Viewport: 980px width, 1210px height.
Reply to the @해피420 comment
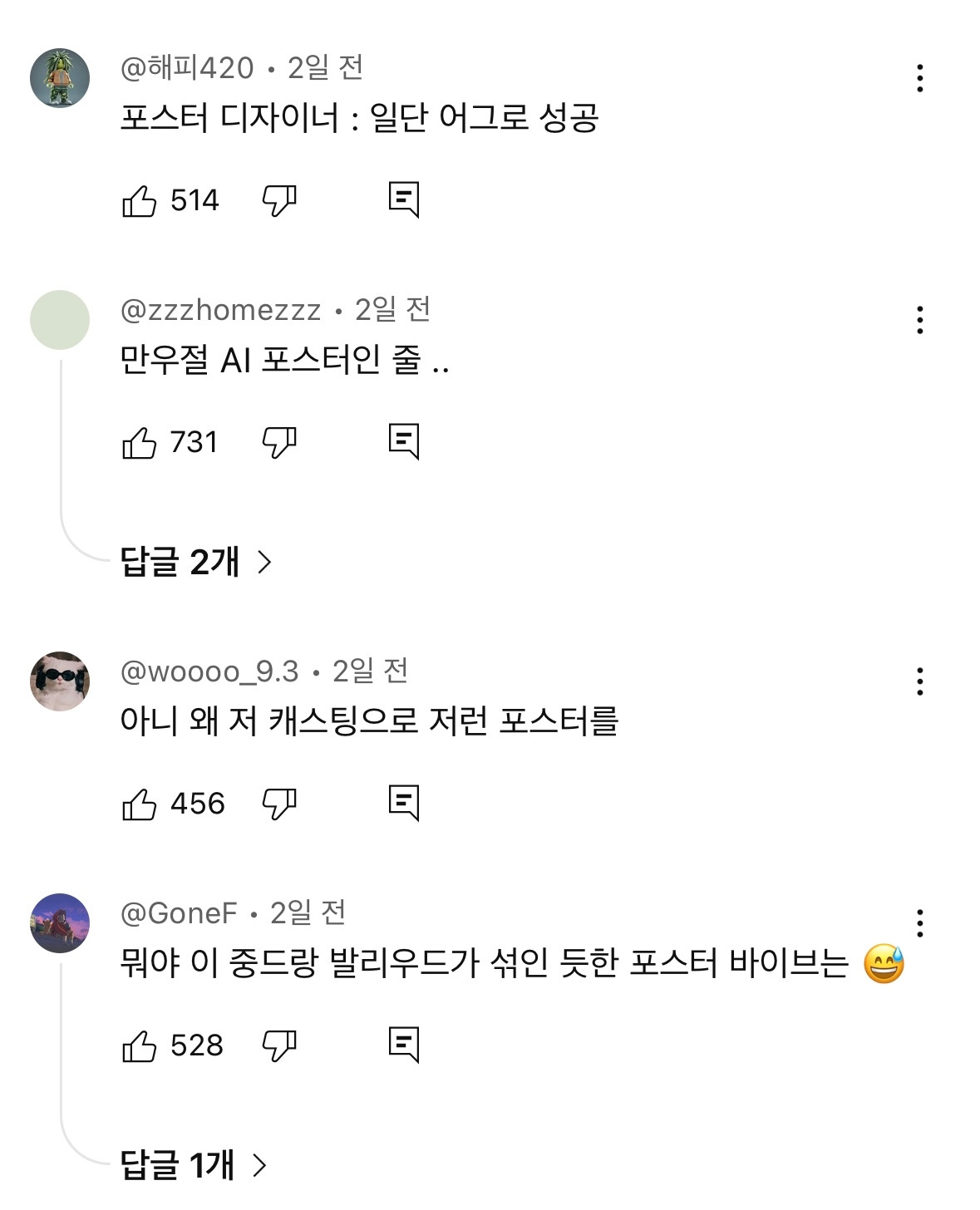point(404,199)
